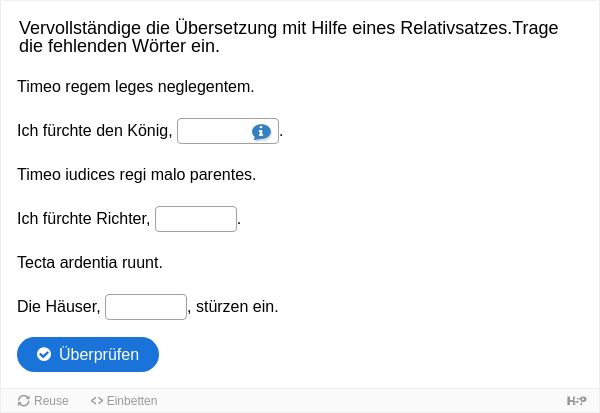Click the sentence 'Timeo regem leges neglegentem.'

(x=136, y=87)
